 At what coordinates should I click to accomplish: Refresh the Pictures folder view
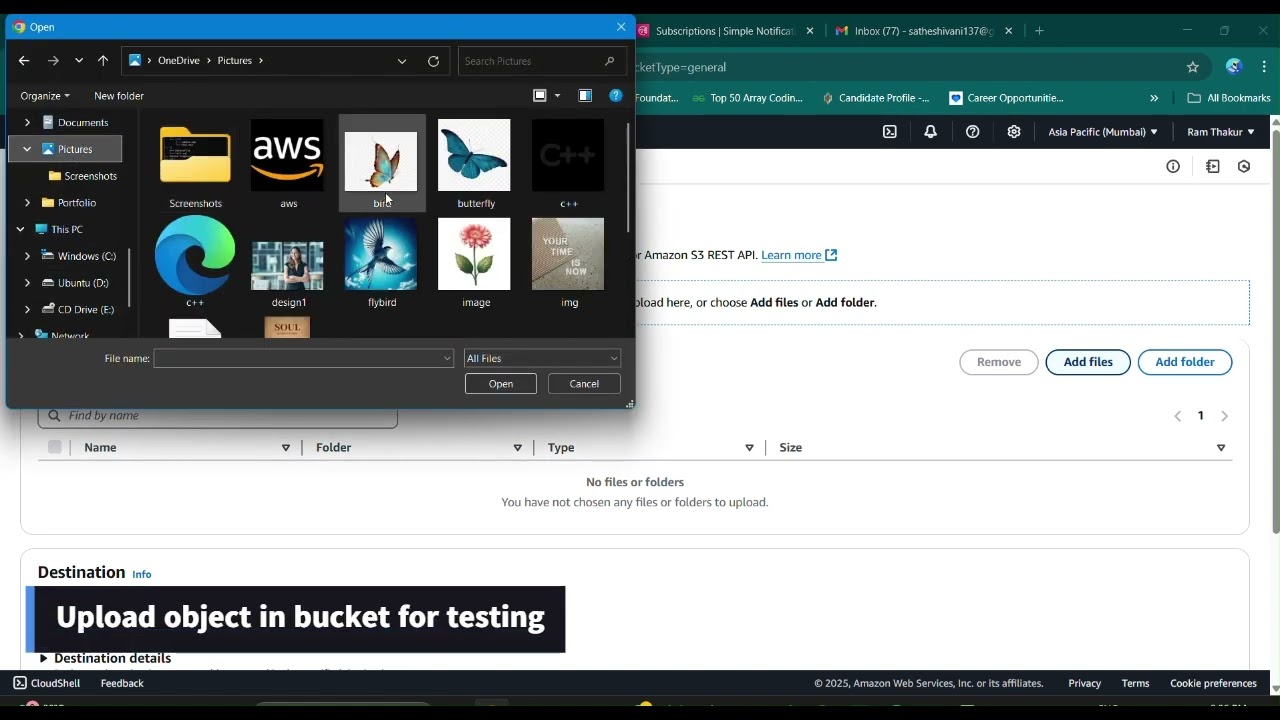coord(433,61)
